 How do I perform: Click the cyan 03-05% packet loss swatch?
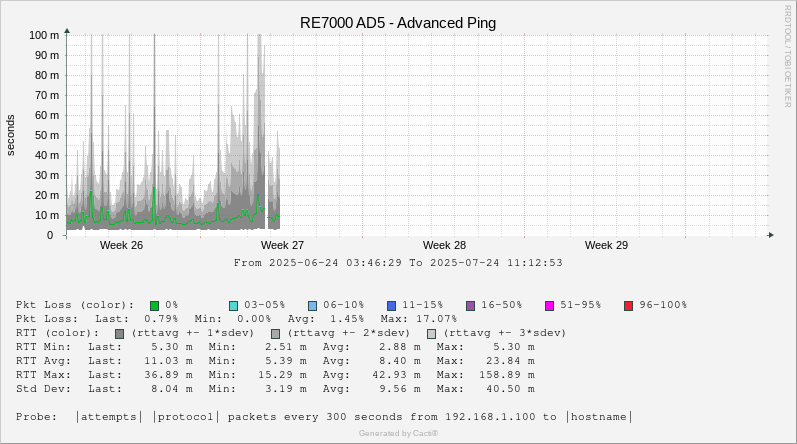click(233, 305)
